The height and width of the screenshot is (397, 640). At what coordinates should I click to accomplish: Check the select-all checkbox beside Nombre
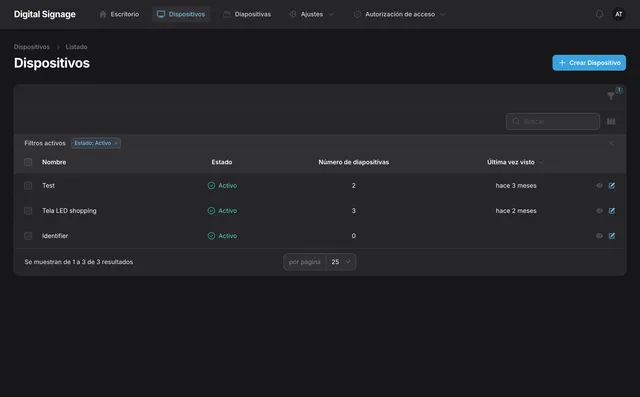click(x=28, y=162)
